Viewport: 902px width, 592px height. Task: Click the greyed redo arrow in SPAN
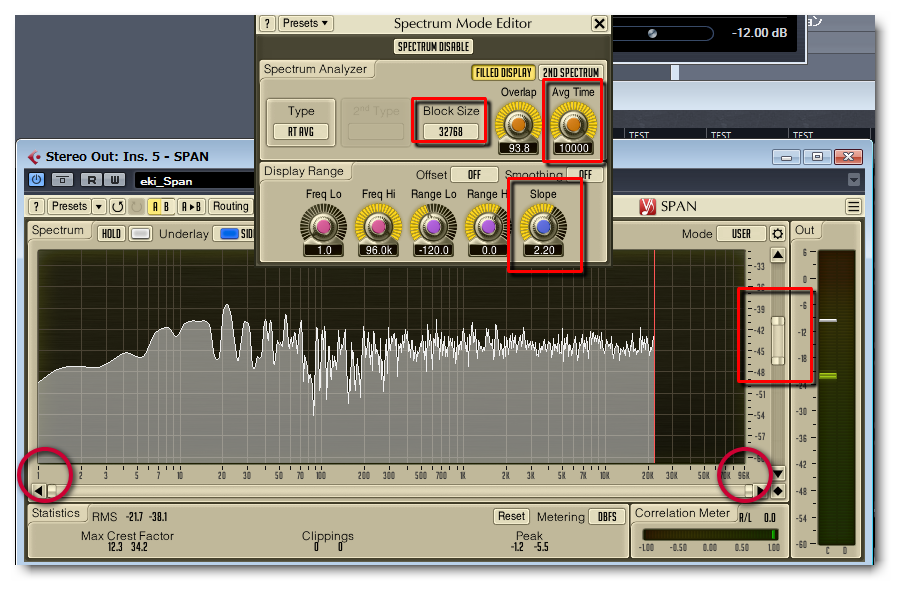(137, 207)
